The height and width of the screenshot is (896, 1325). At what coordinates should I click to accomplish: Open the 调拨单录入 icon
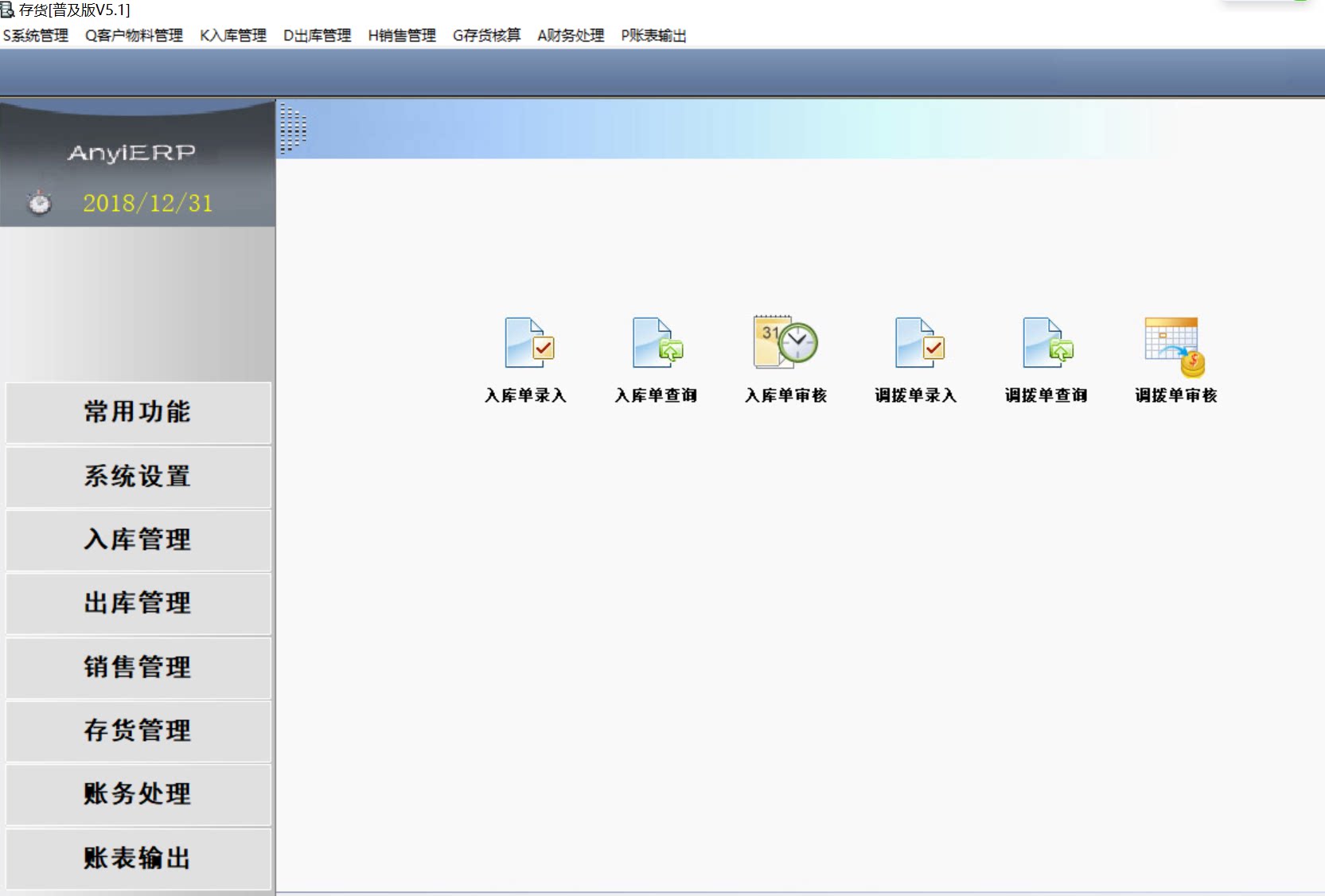tap(918, 344)
